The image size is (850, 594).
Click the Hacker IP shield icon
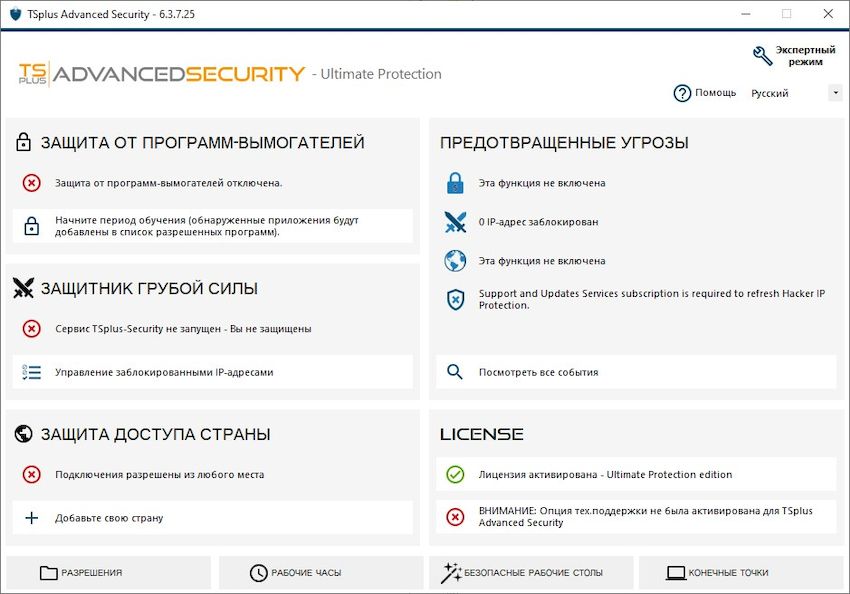455,299
